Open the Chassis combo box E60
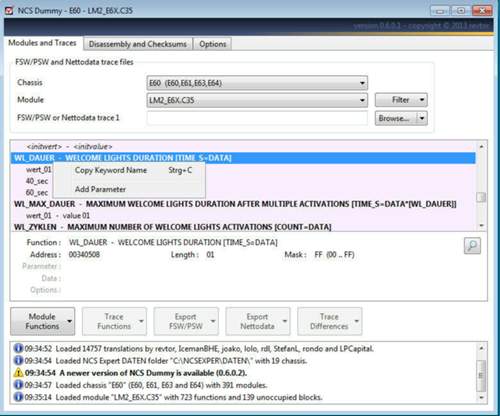500x416 pixels. (x=257, y=83)
